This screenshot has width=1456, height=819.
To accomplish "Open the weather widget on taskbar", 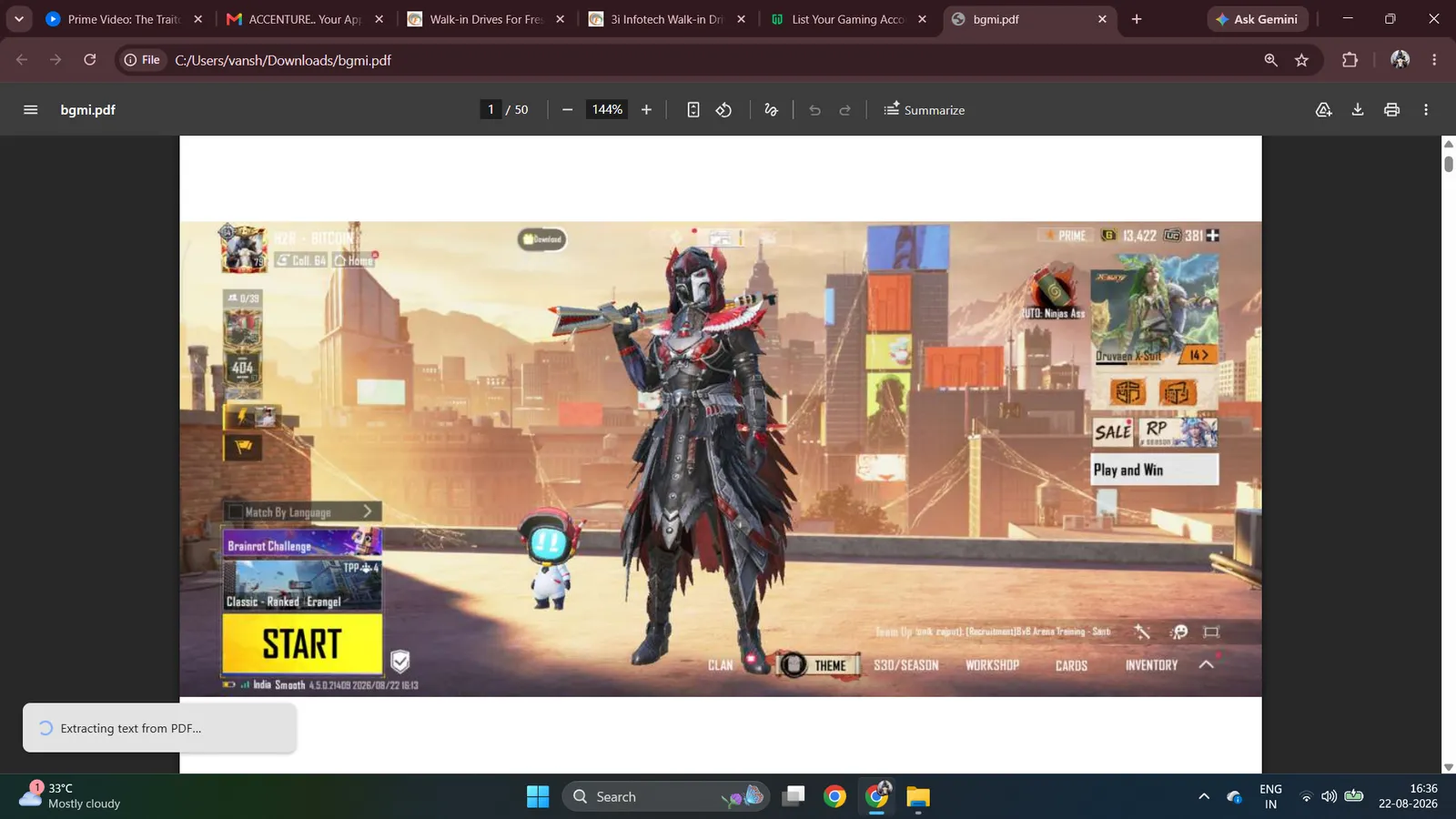I will [71, 795].
